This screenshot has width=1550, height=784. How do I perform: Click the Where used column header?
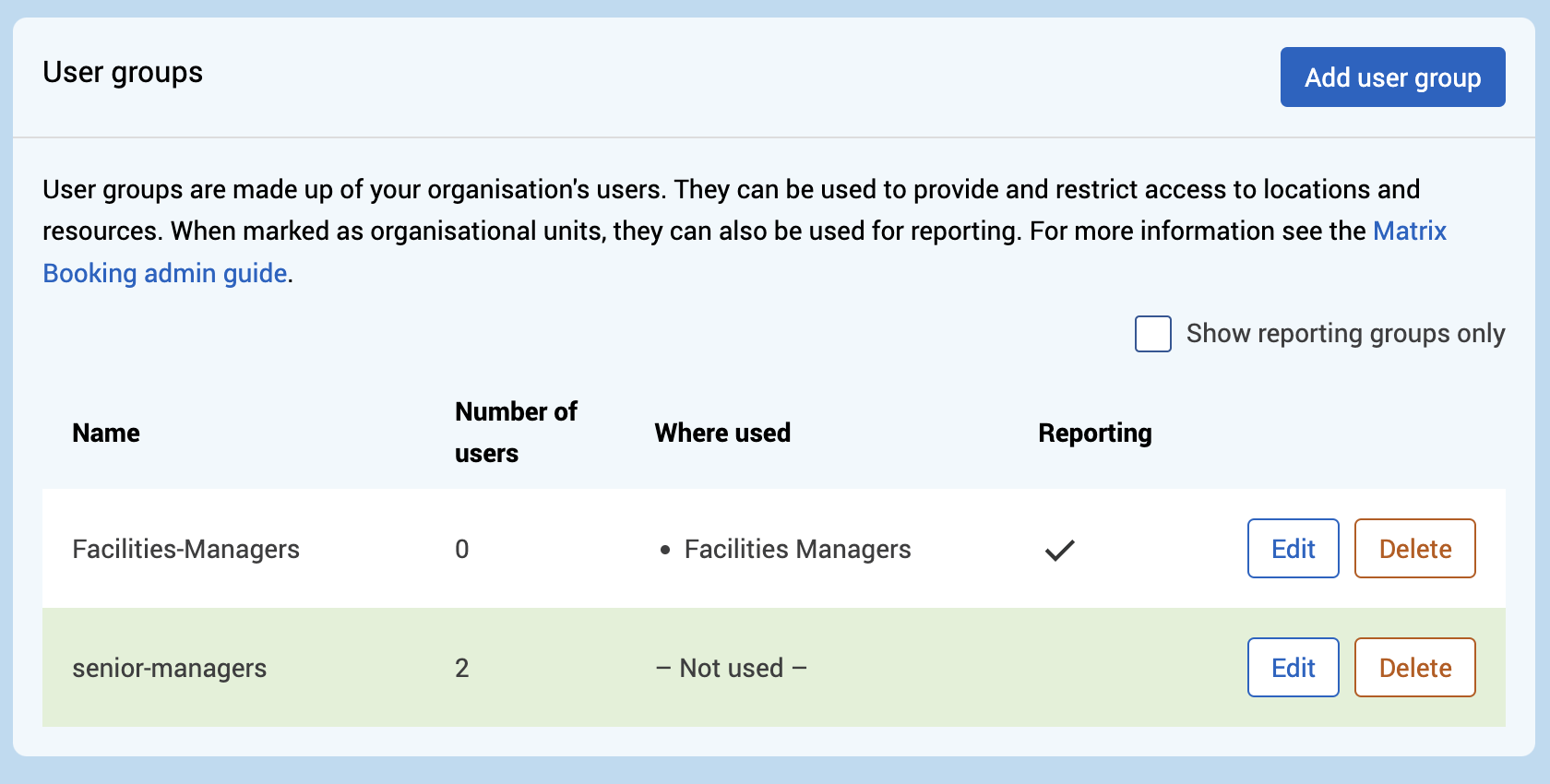(722, 434)
